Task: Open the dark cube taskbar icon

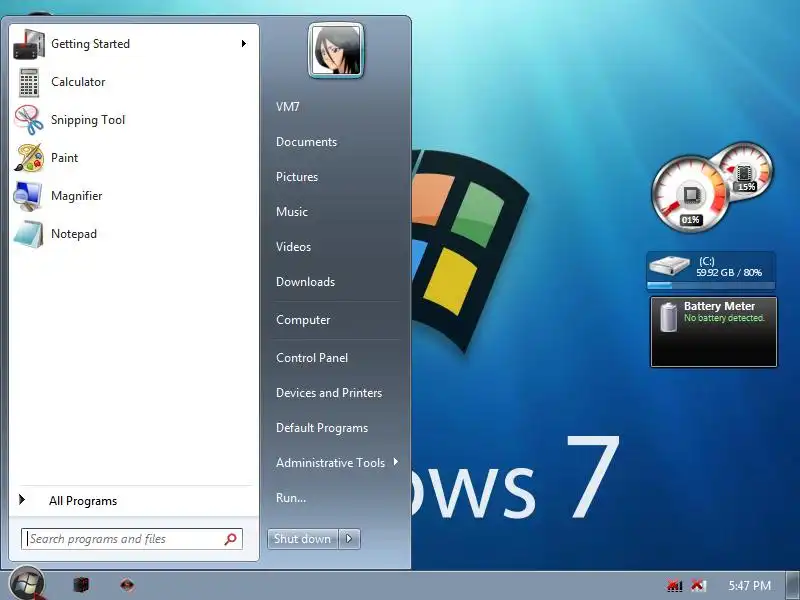Action: pos(82,584)
